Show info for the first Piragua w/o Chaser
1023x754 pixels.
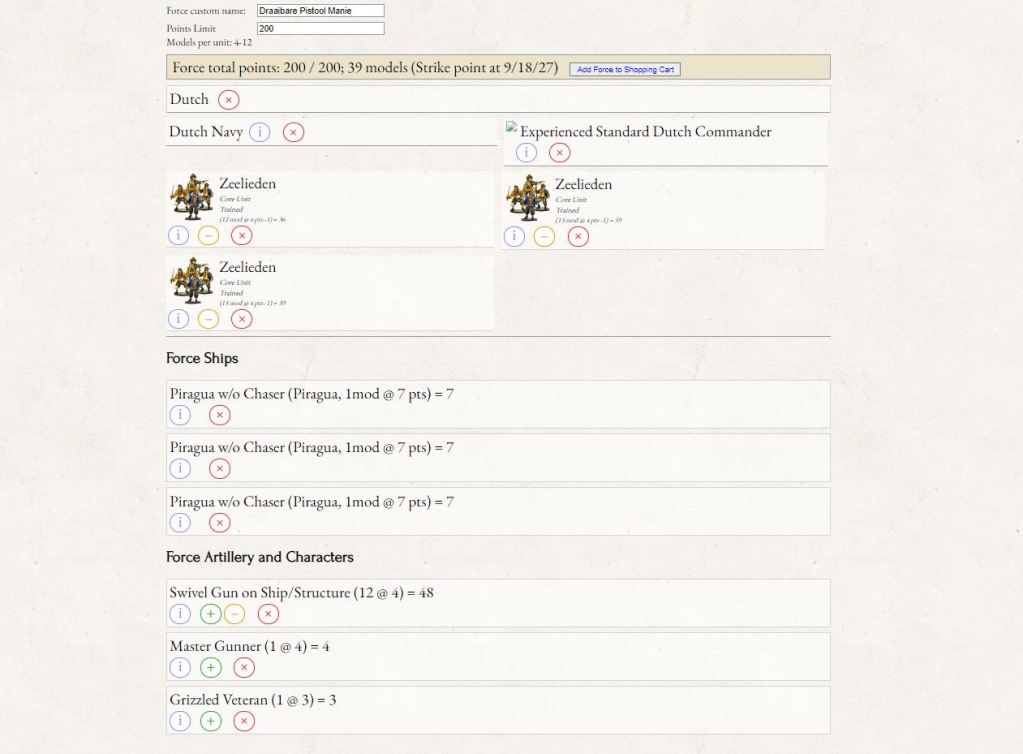point(179,415)
